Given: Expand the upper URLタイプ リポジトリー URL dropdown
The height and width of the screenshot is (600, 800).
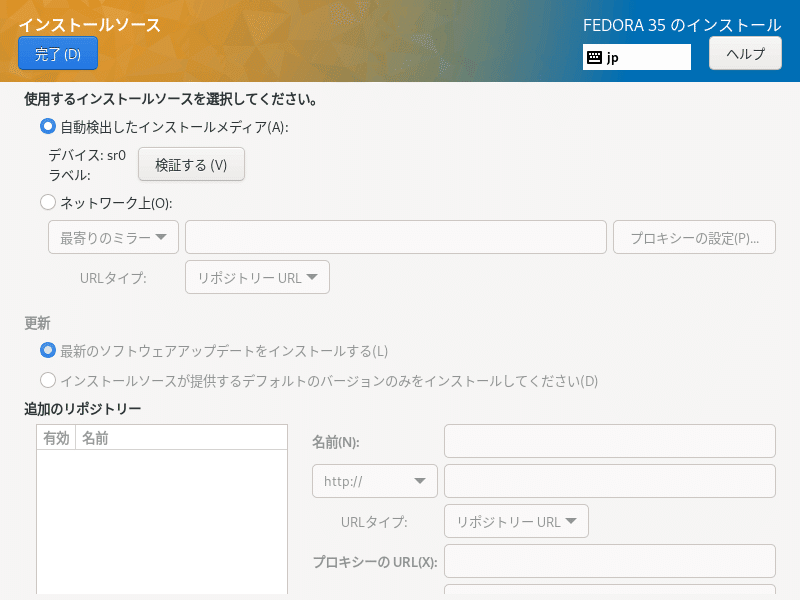Looking at the screenshot, I should [x=257, y=277].
